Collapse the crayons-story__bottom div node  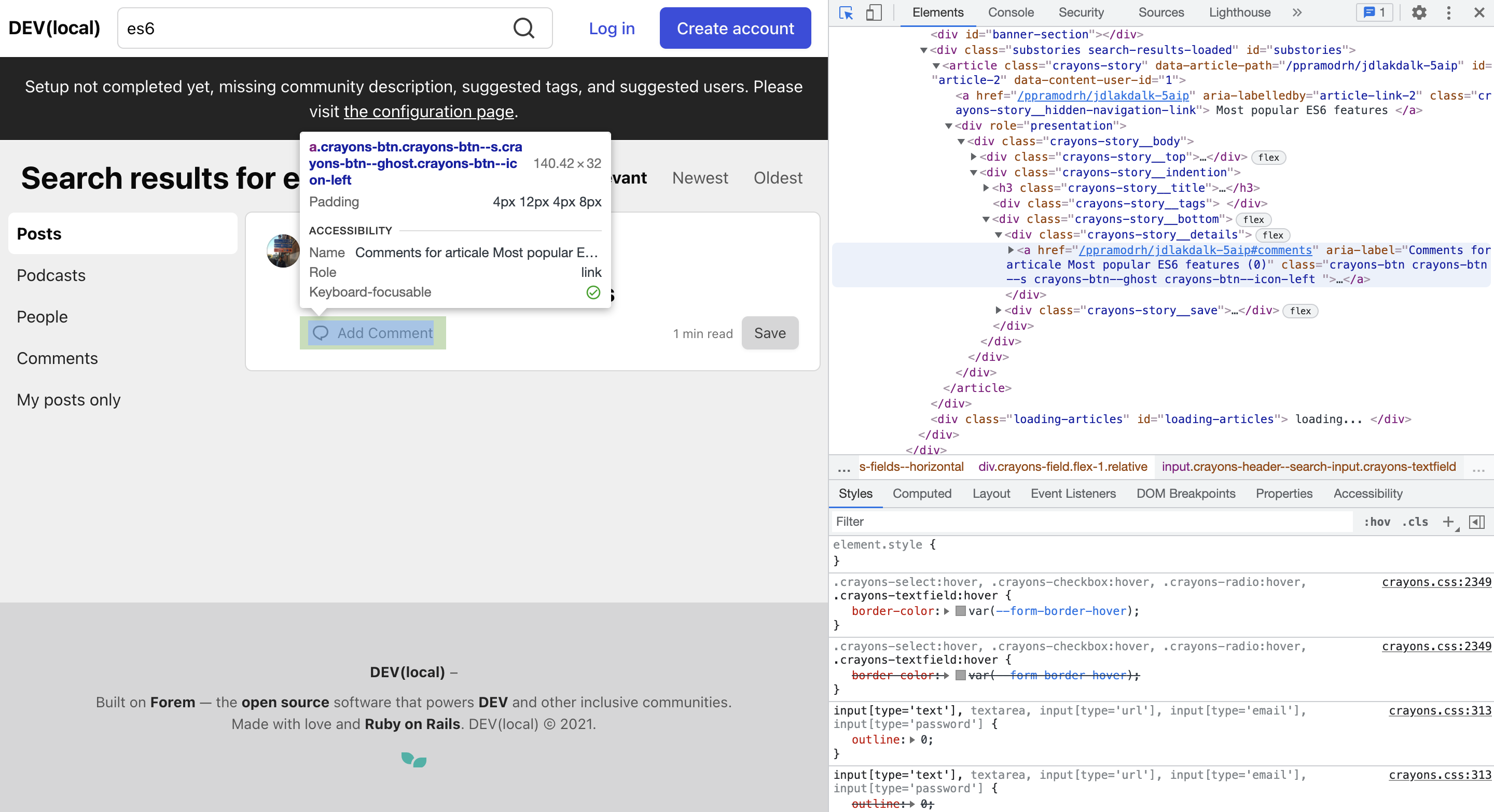point(986,219)
